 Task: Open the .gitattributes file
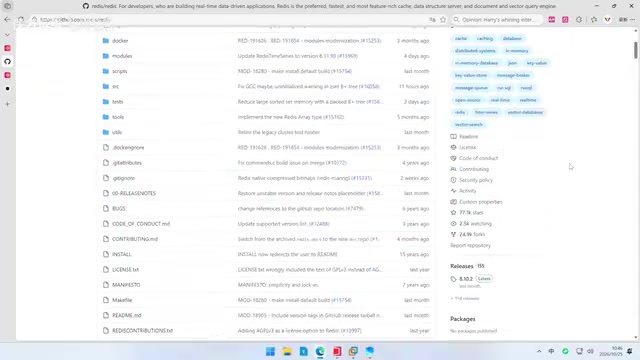point(127,163)
